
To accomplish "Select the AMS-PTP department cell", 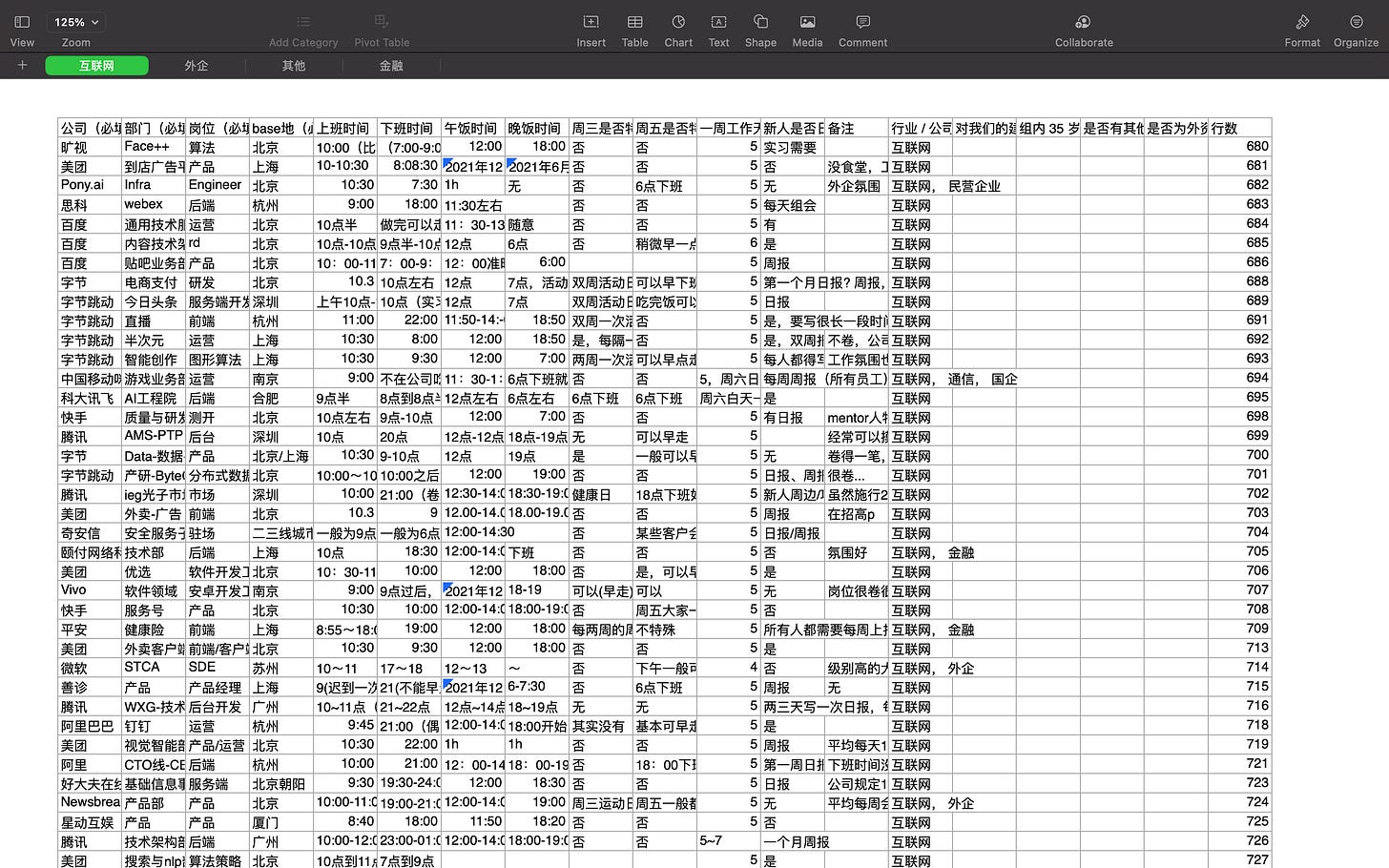I will pyautogui.click(x=154, y=436).
